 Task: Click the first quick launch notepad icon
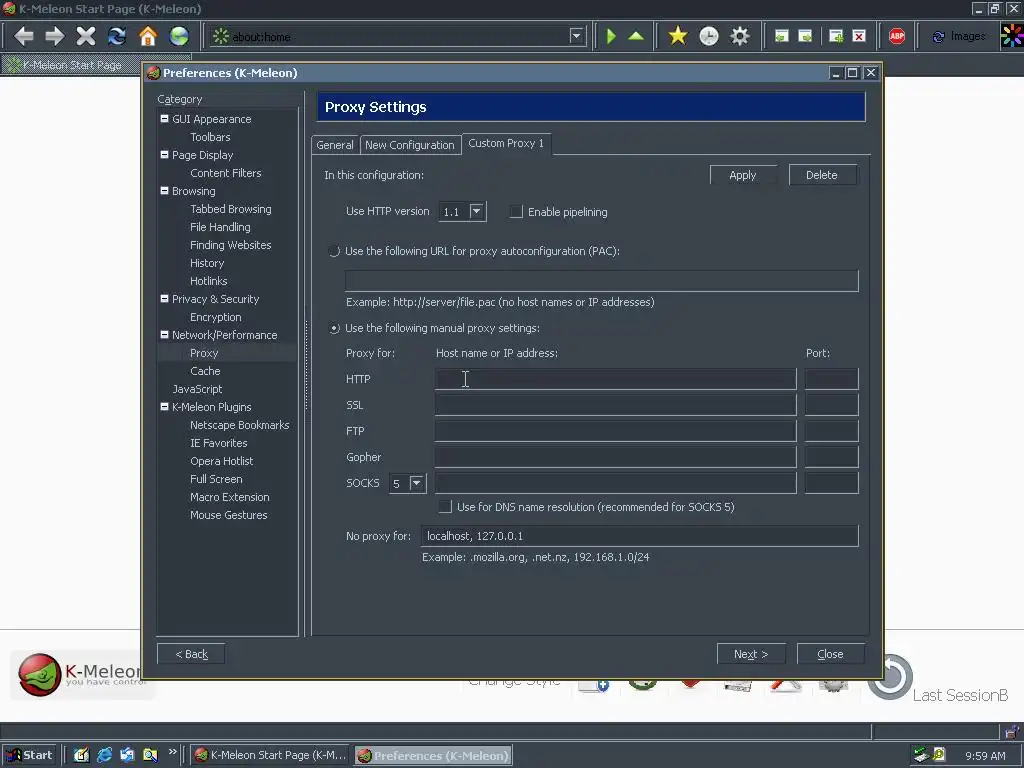pos(81,755)
